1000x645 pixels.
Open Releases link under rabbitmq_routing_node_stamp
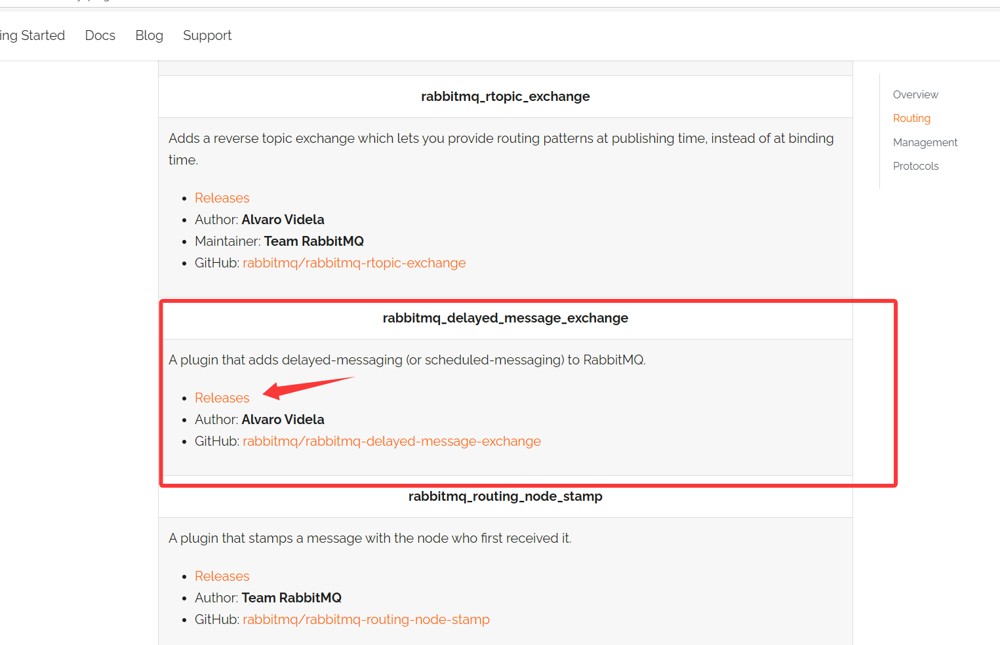tap(222, 576)
